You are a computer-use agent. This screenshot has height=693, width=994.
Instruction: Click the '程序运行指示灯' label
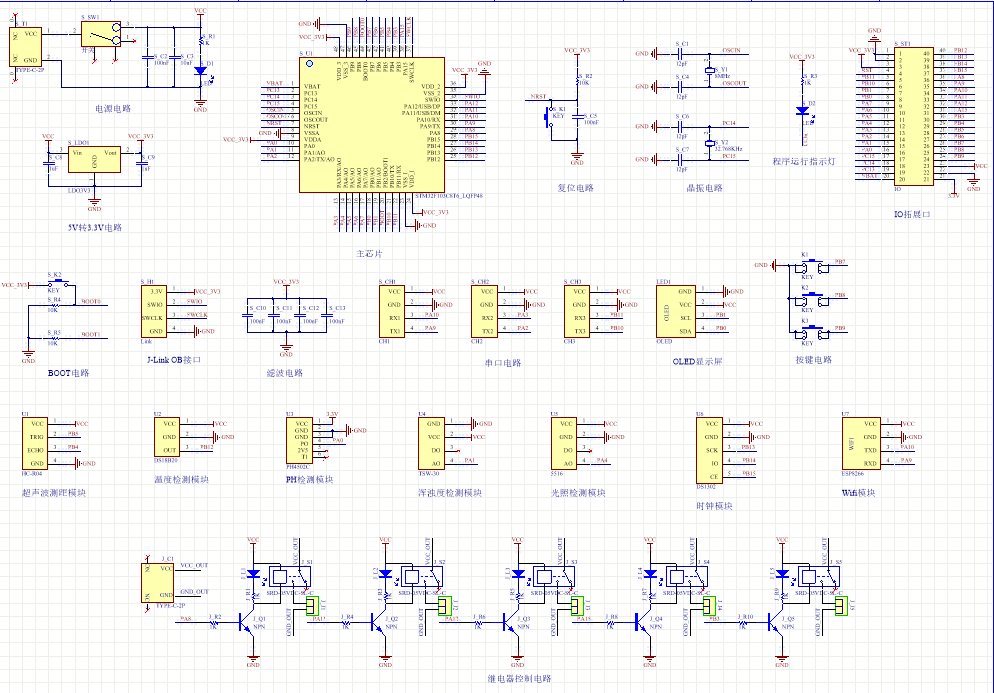click(804, 161)
